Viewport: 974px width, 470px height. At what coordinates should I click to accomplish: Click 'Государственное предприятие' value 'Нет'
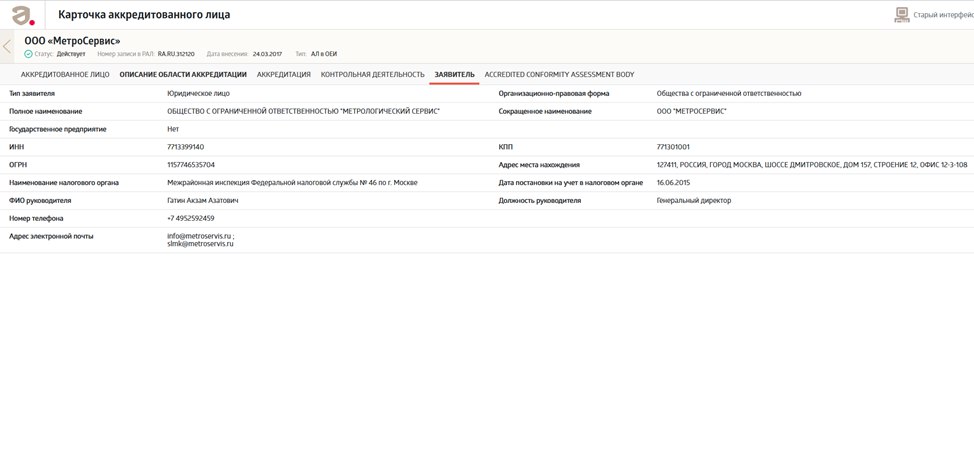tap(173, 129)
